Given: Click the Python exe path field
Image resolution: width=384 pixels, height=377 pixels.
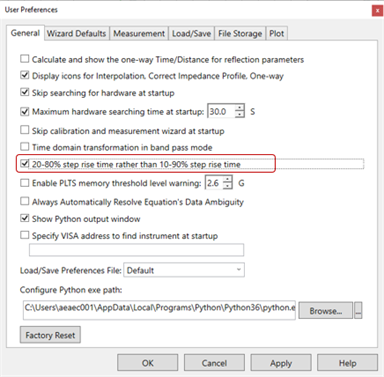Looking at the screenshot, I should click(x=159, y=310).
